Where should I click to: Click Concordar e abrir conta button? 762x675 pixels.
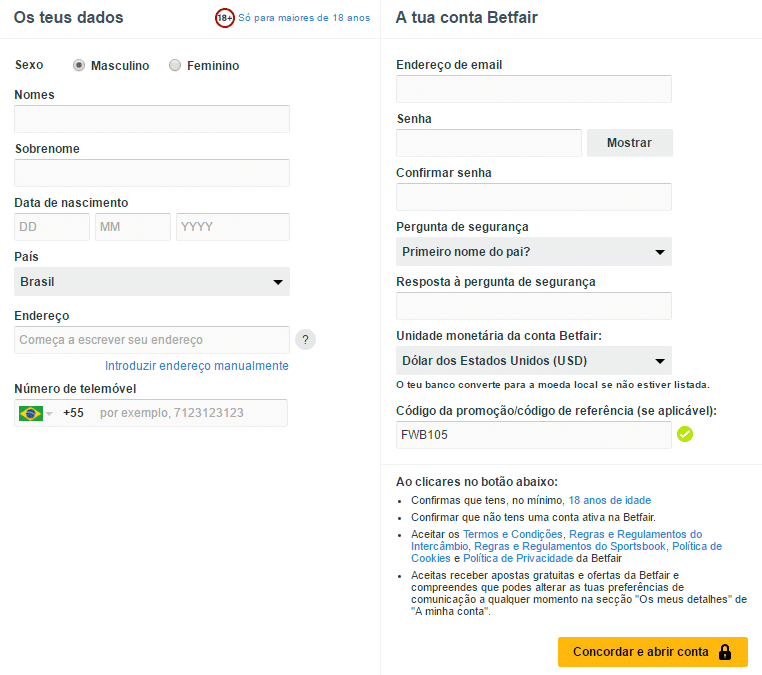(x=653, y=652)
